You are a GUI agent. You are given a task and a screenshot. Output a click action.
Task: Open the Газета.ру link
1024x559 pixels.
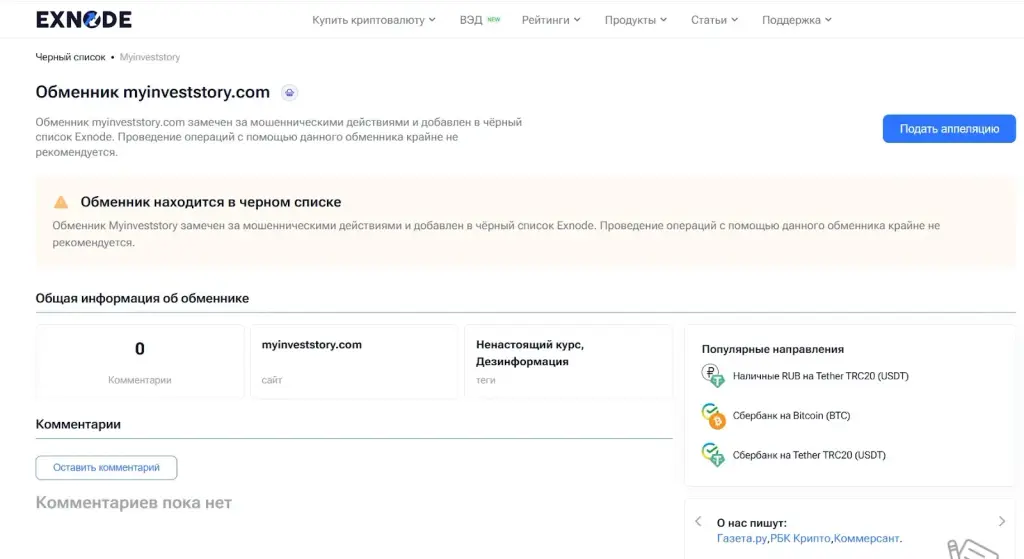tap(742, 539)
